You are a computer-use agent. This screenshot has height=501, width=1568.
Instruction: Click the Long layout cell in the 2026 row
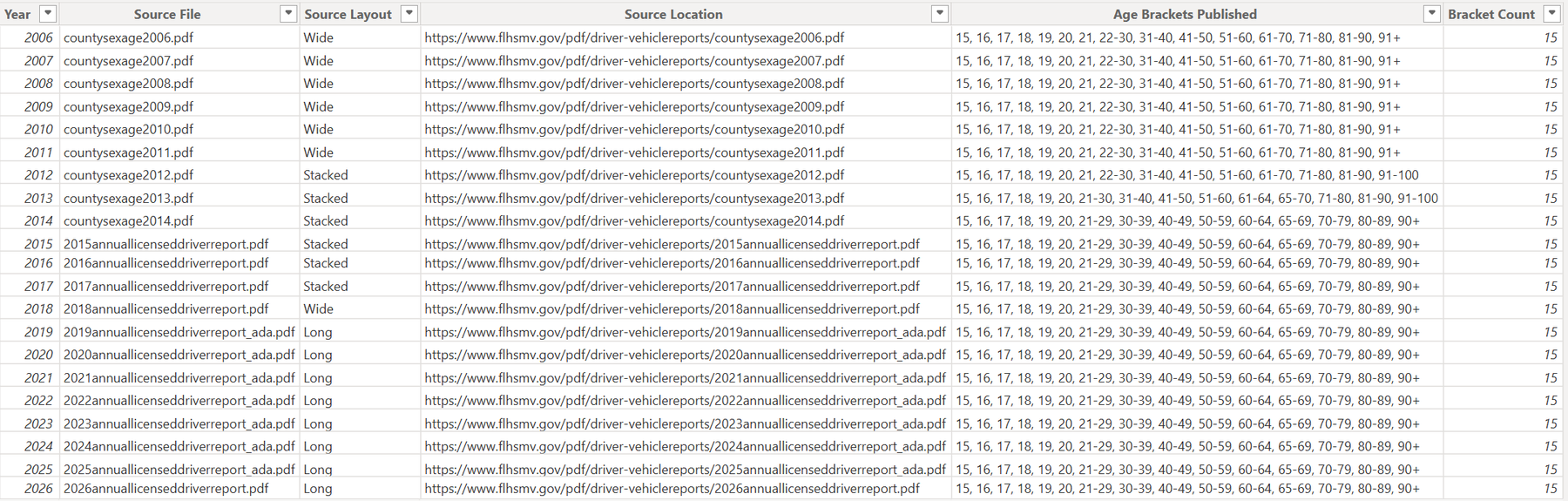[317, 488]
